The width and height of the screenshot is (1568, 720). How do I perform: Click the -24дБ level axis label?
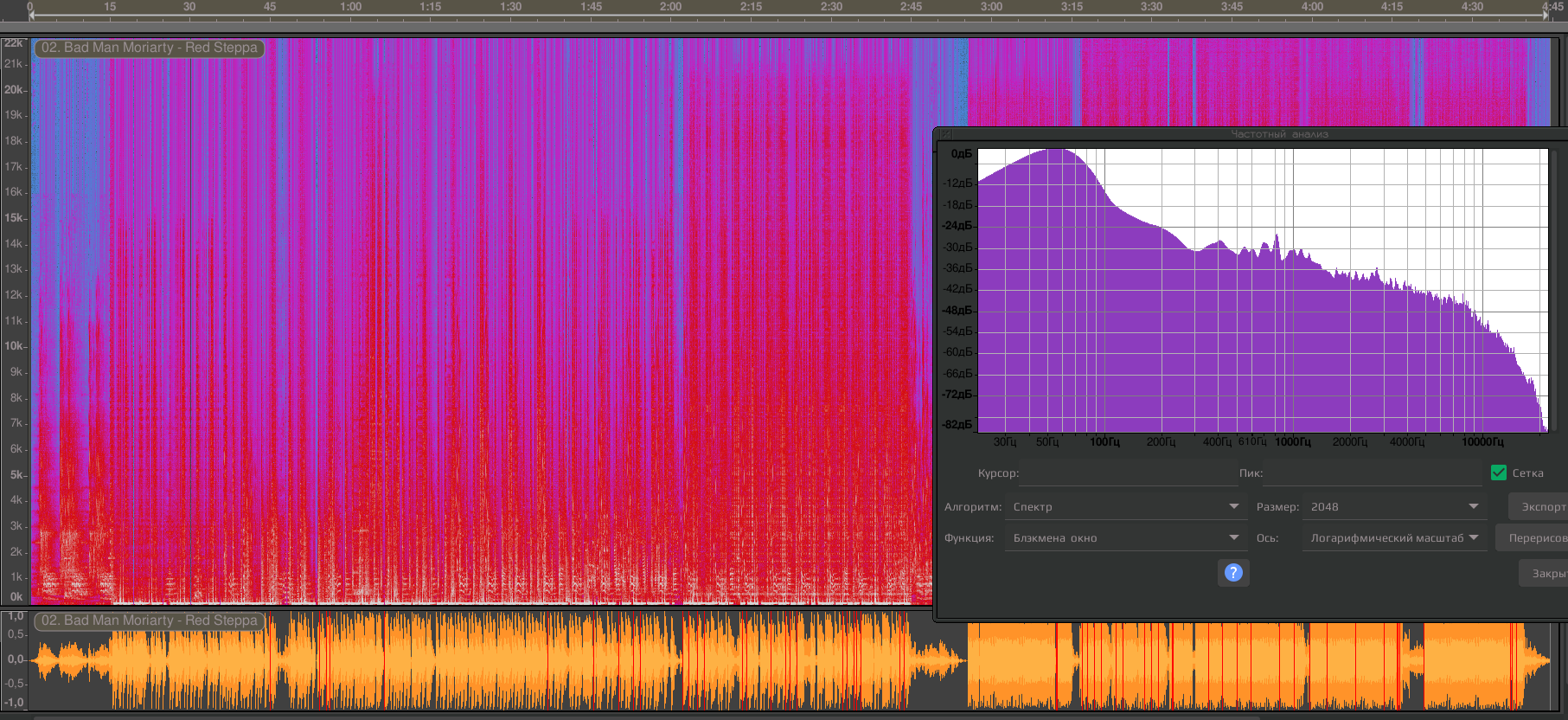click(957, 226)
